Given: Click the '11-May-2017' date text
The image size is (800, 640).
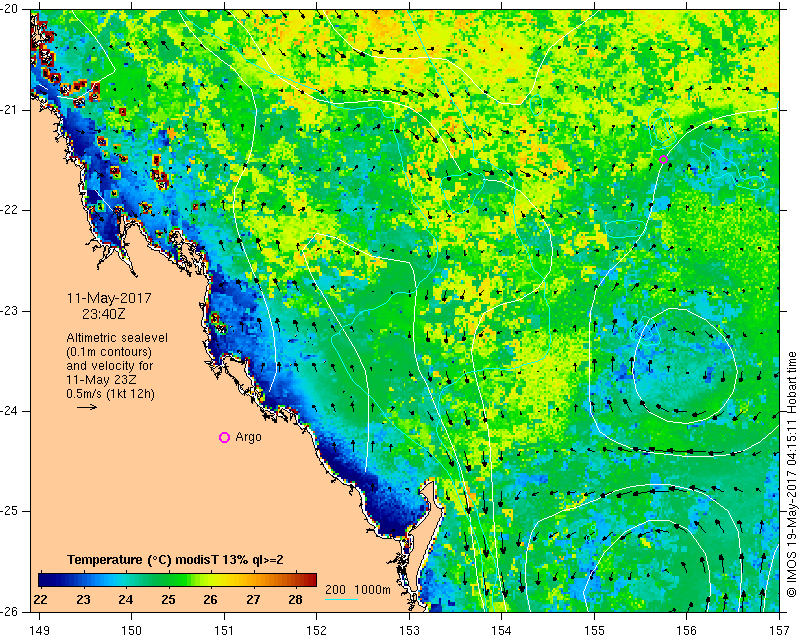Looking at the screenshot, I should pos(109,298).
